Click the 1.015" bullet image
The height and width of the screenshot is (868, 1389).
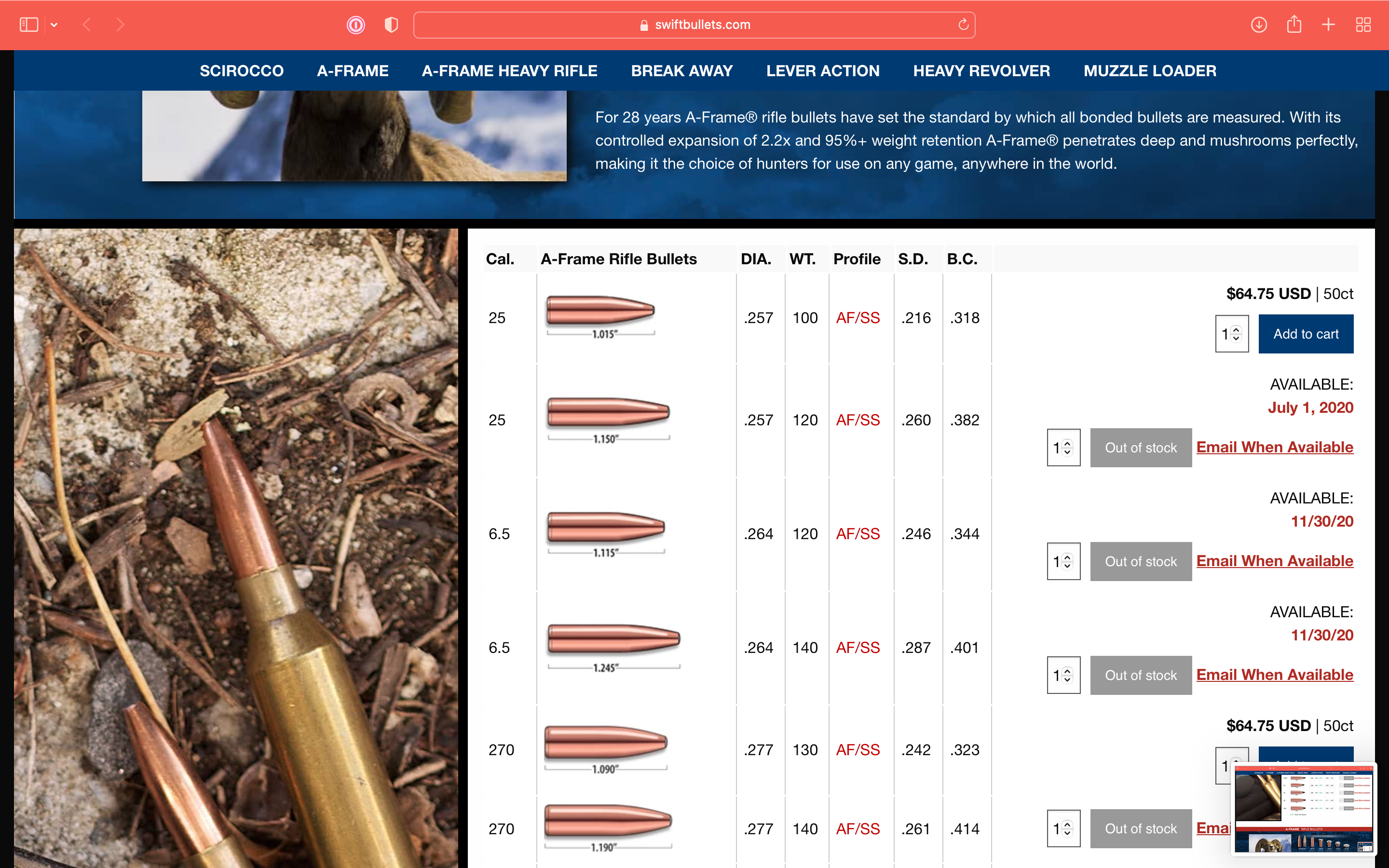coord(600,317)
